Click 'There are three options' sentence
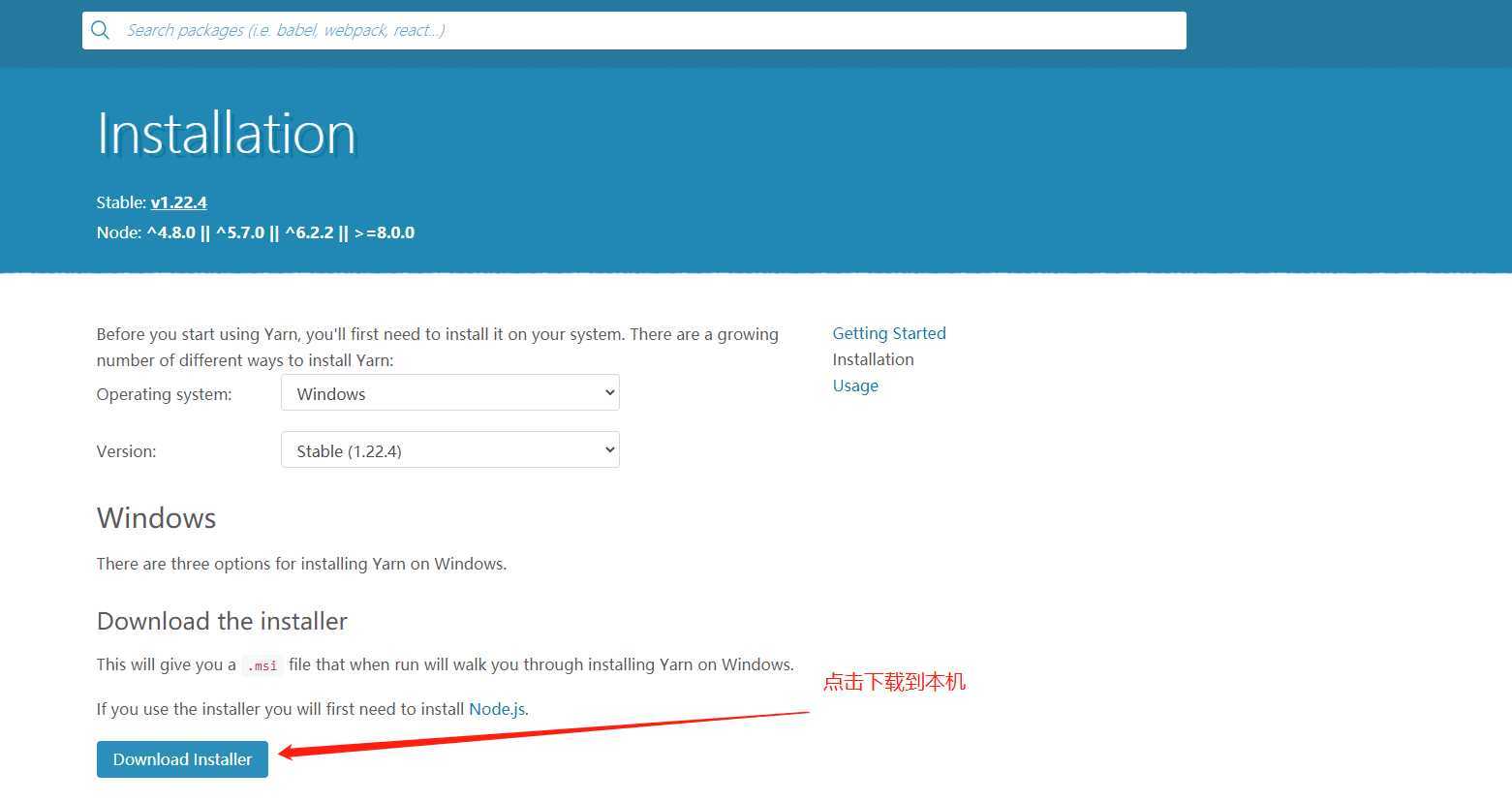Viewport: 1512px width, 802px height. [302, 564]
